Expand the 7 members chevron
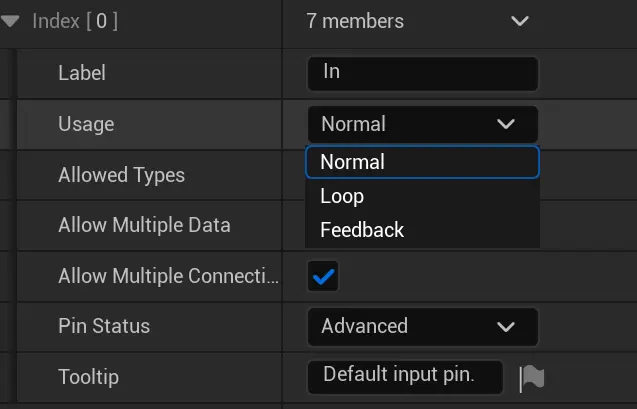This screenshot has width=637, height=409. pyautogui.click(x=518, y=21)
